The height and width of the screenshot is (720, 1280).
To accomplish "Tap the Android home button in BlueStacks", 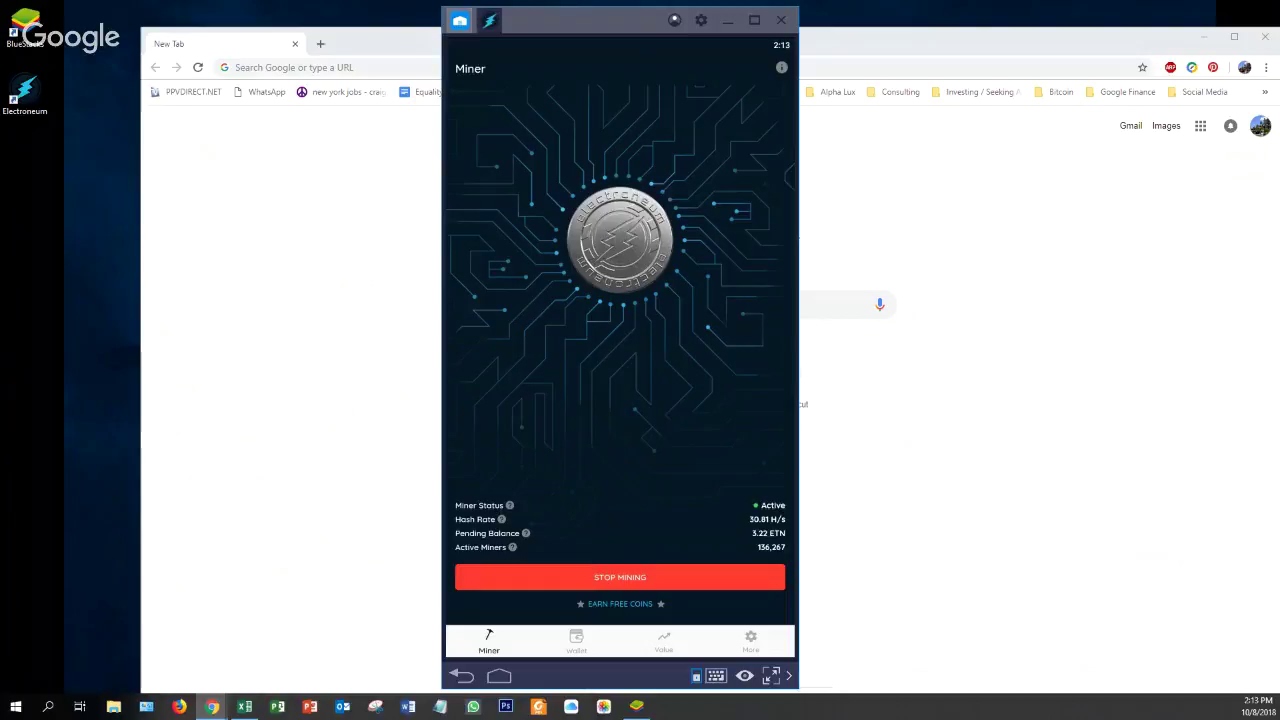I will pos(499,677).
